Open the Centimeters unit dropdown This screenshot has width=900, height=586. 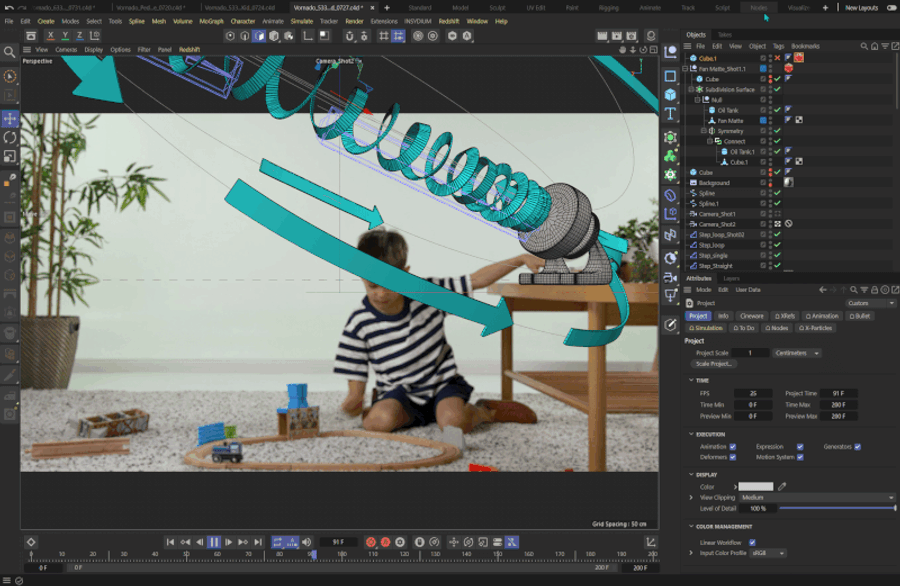coord(797,353)
